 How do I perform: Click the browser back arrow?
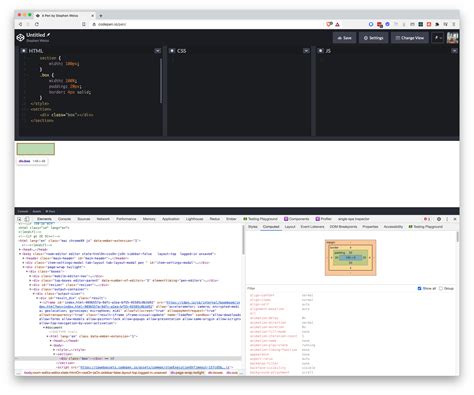[21, 24]
